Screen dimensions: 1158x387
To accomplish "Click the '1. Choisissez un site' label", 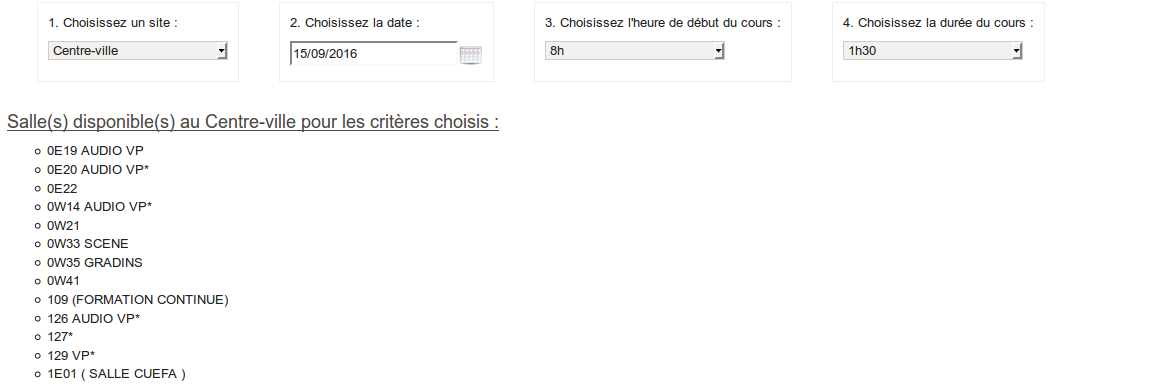I will 113,23.
